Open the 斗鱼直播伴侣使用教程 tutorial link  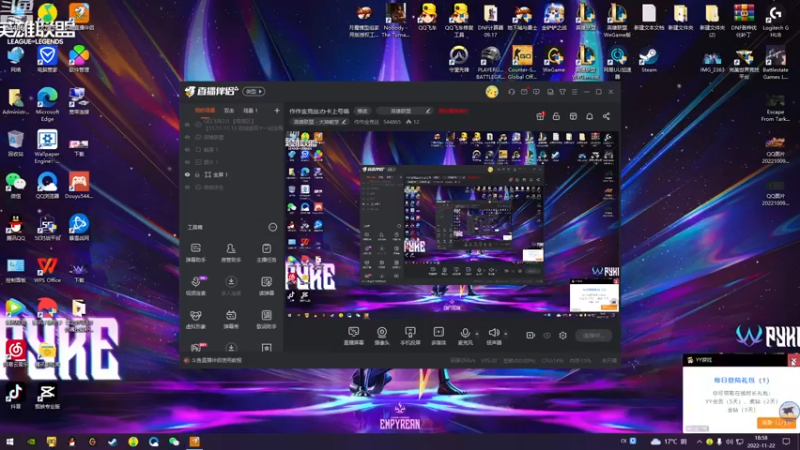[x=216, y=360]
